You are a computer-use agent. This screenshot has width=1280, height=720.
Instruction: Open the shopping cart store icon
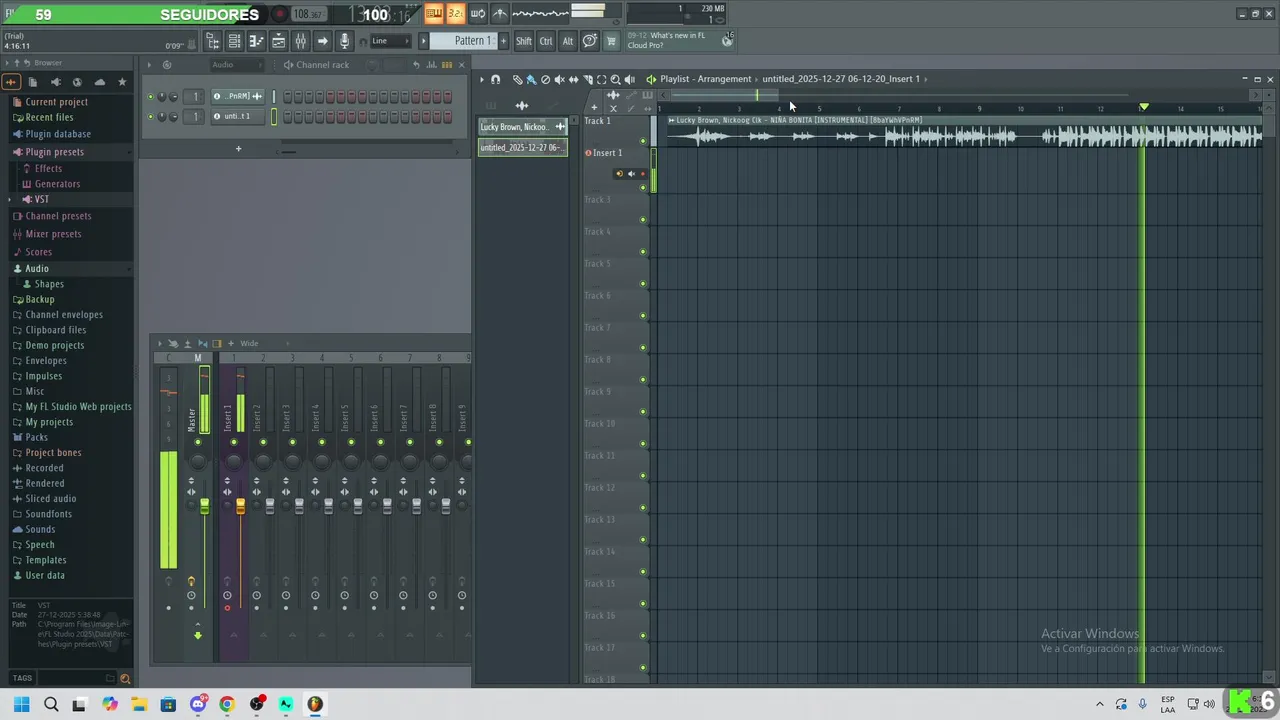pyautogui.click(x=612, y=41)
